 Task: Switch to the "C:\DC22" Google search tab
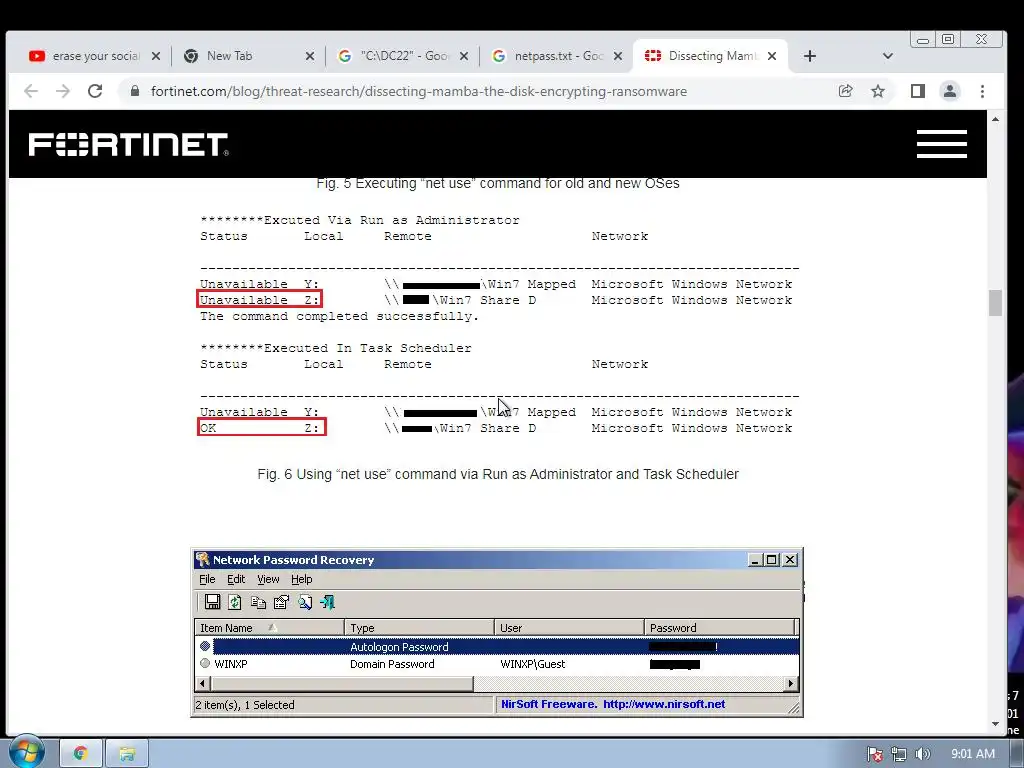405,56
